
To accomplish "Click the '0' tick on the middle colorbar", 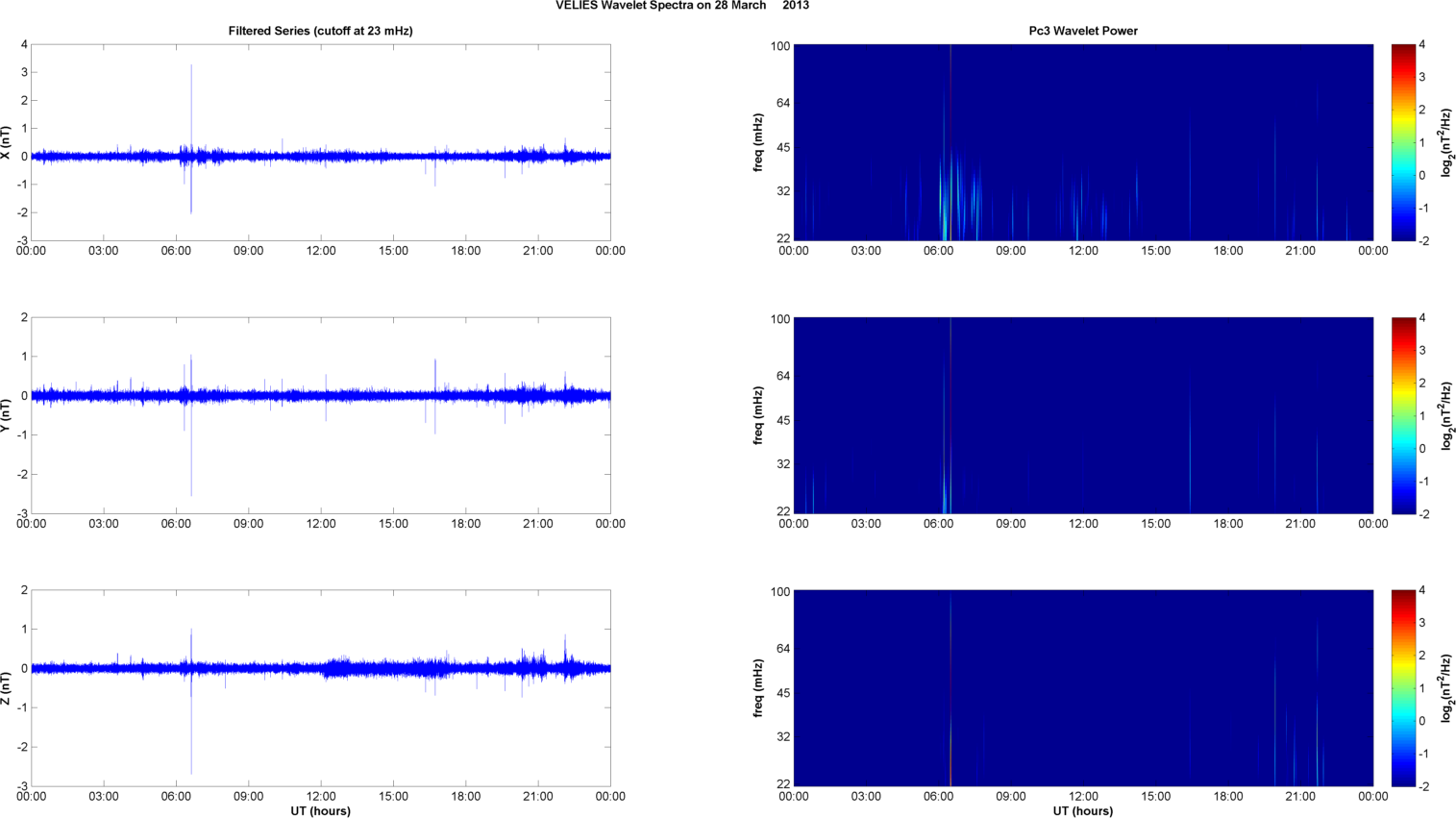I will point(1422,449).
